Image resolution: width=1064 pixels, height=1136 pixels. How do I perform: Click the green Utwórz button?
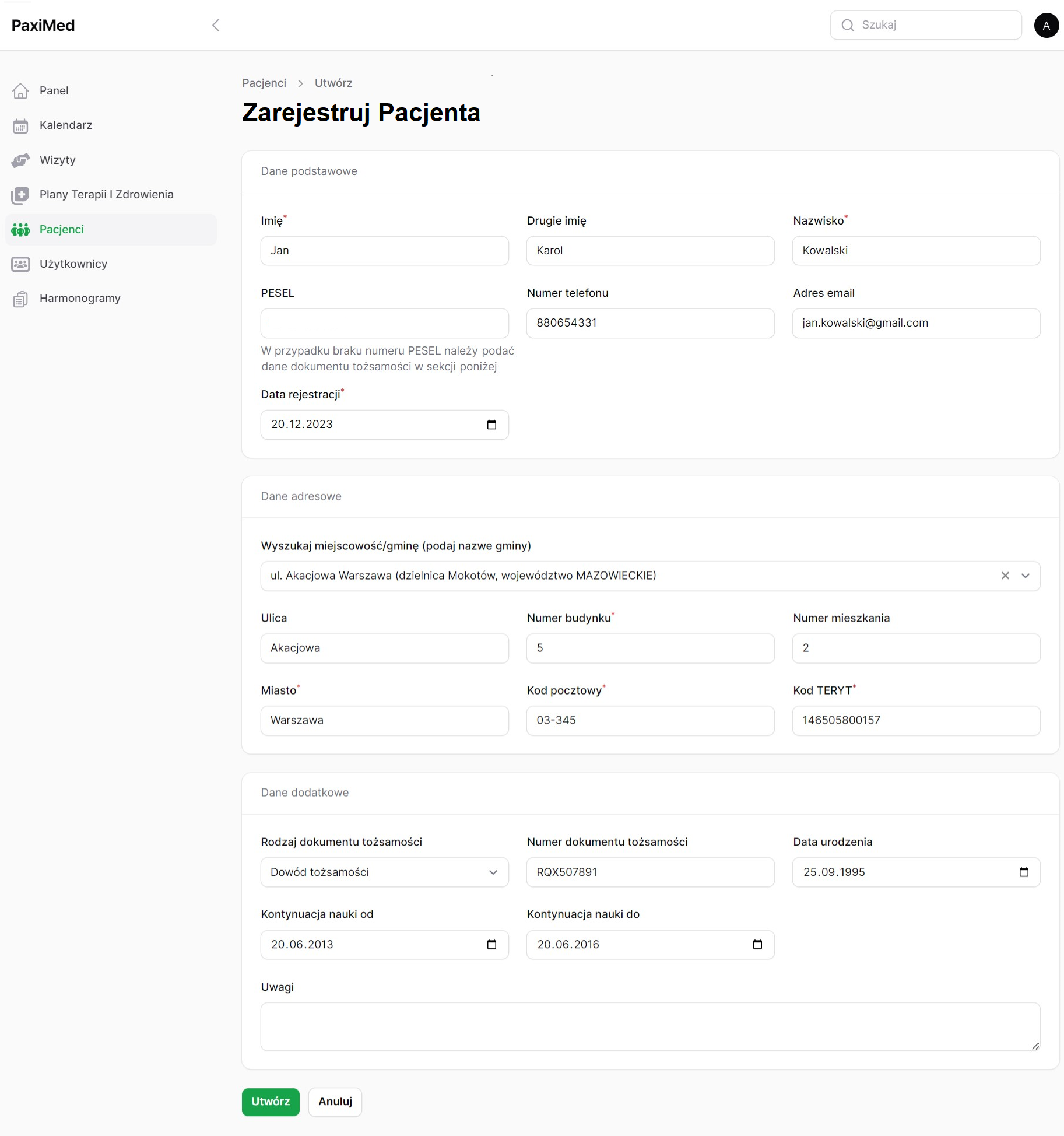coord(271,1102)
